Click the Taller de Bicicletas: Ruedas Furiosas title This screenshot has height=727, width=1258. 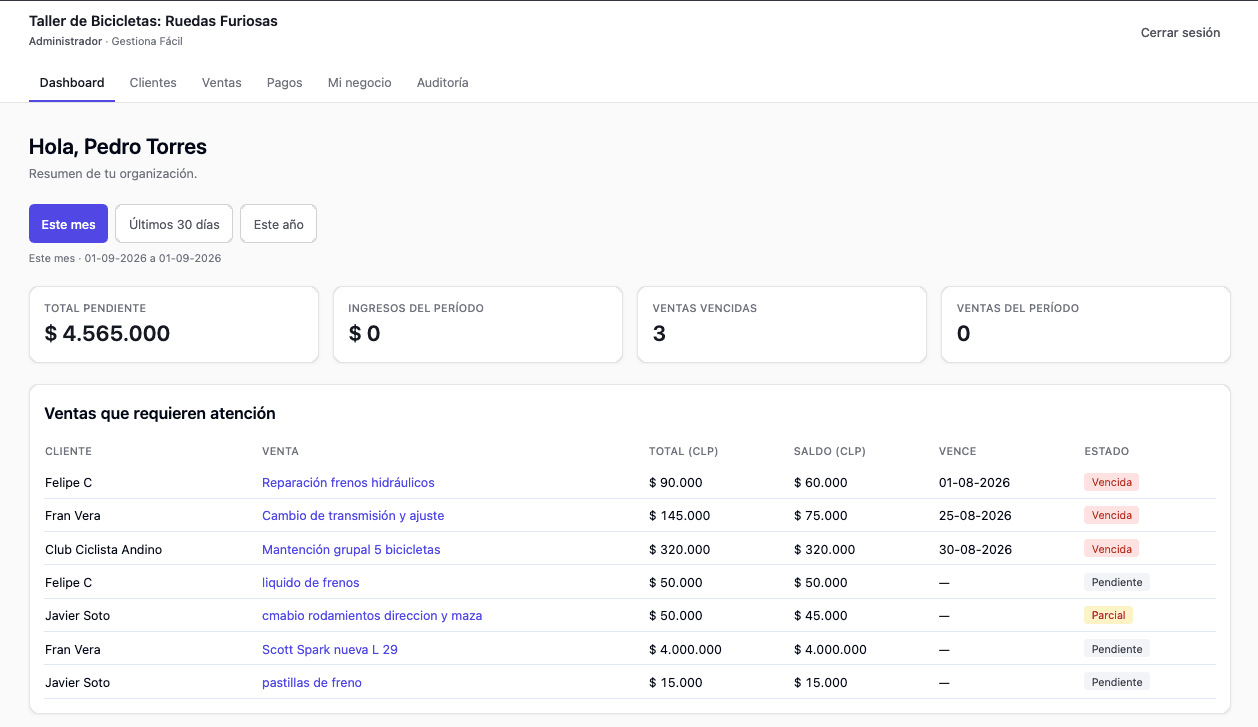[x=153, y=21]
